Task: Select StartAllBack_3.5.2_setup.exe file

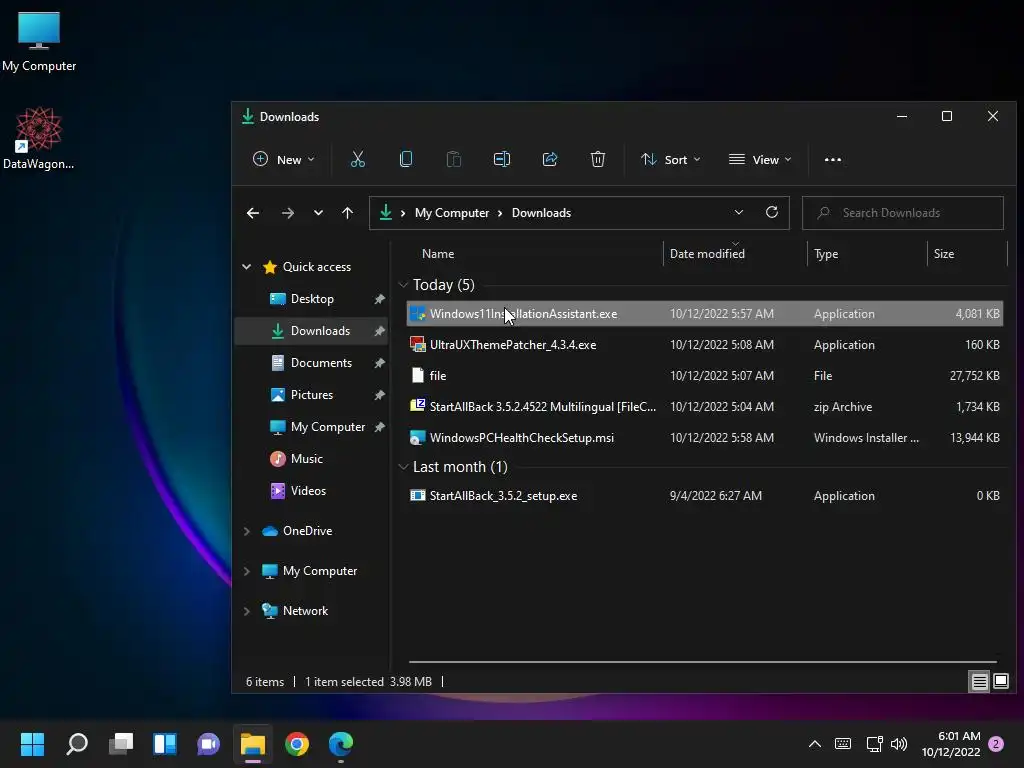Action: click(x=705, y=496)
